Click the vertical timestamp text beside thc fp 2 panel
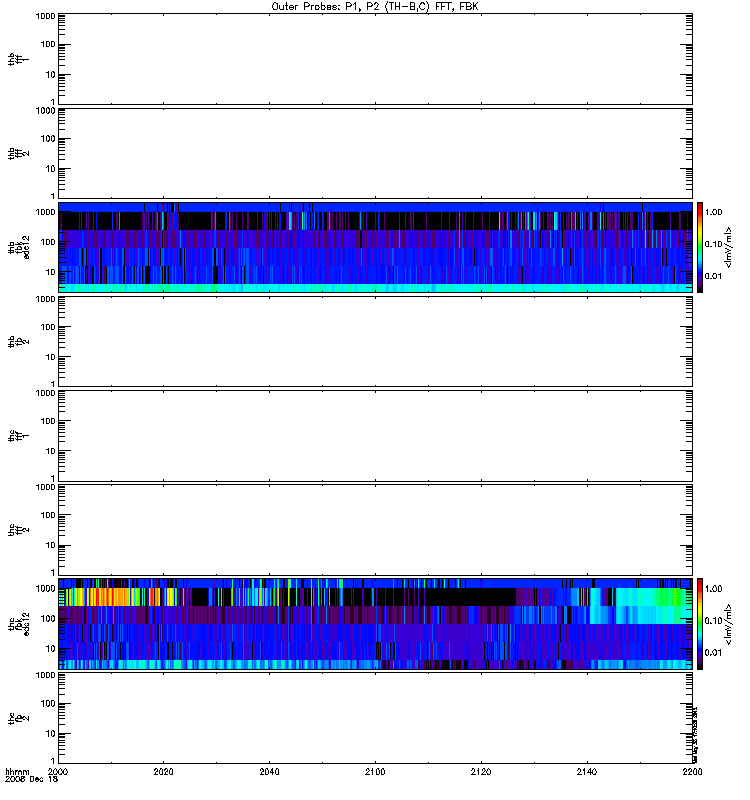 click(x=695, y=735)
